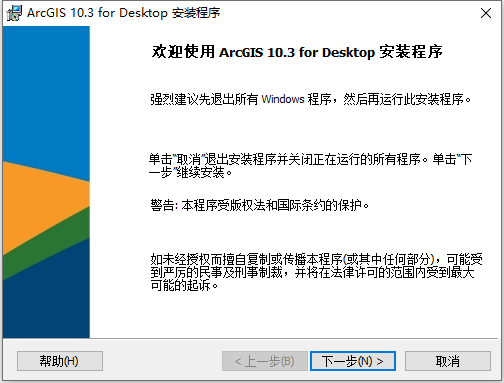Image resolution: width=504 pixels, height=383 pixels.
Task: Click the last line 可能的起诉 of legal notice
Action: (184, 286)
